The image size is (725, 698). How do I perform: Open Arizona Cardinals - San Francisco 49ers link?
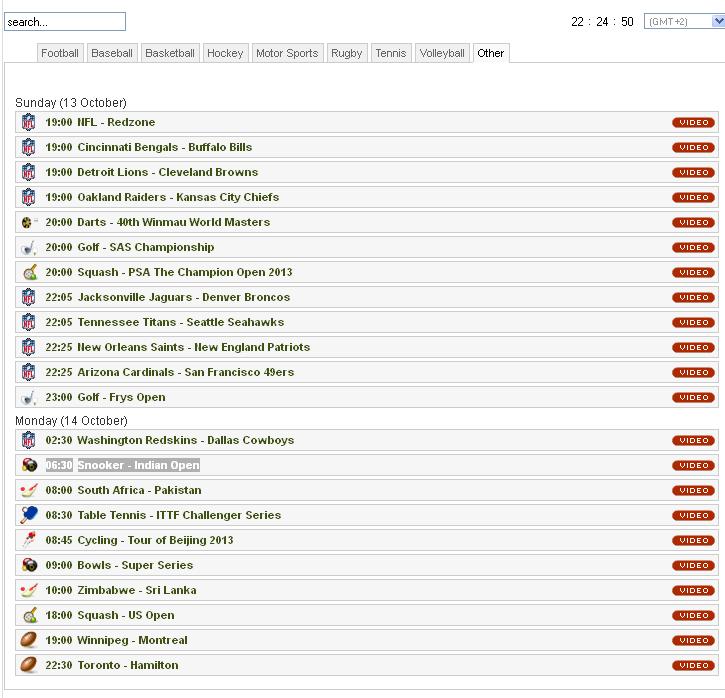[x=185, y=372]
